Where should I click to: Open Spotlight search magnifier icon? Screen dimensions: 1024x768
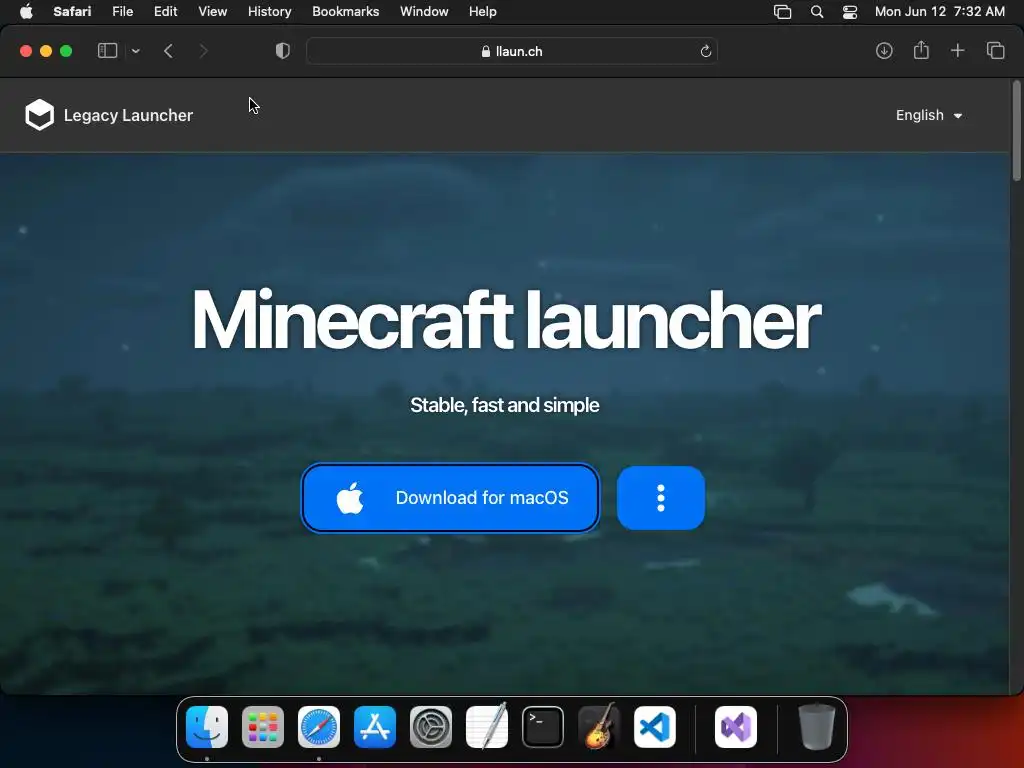coord(816,12)
